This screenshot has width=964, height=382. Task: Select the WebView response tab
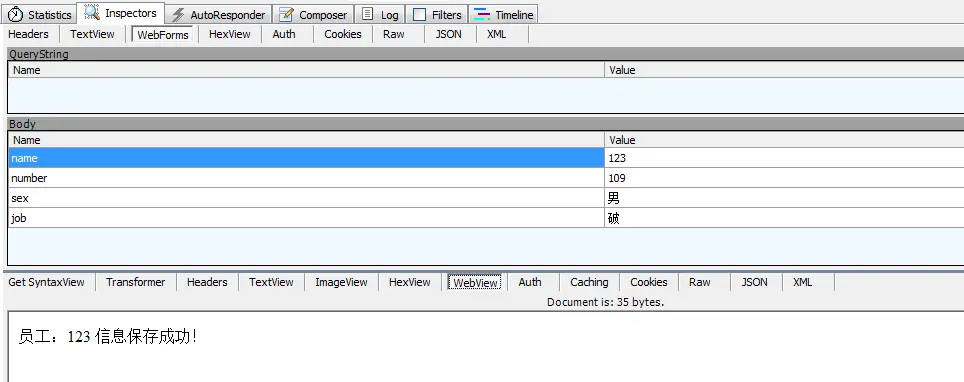(x=475, y=282)
